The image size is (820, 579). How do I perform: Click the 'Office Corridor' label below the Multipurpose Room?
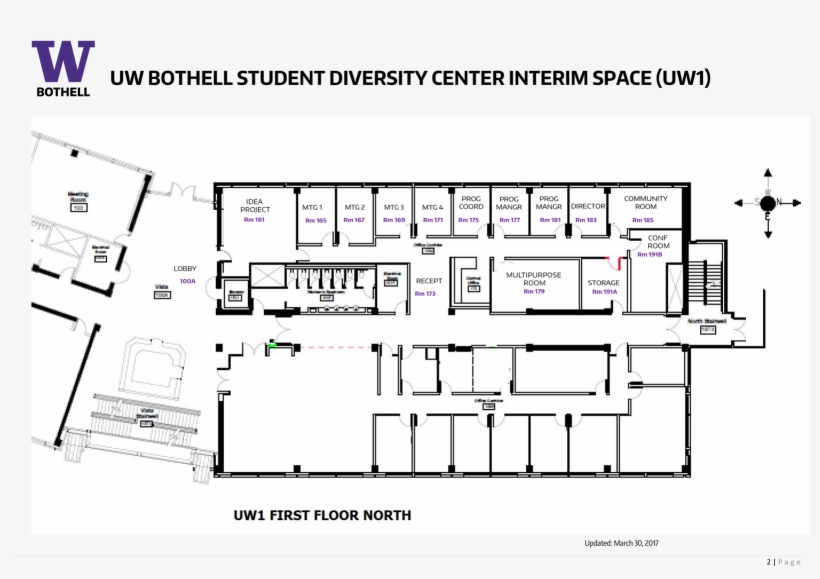coord(489,401)
